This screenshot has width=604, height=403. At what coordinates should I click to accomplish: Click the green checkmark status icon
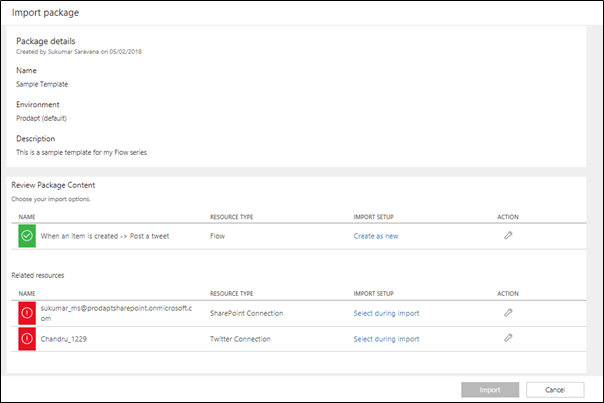(x=26, y=236)
